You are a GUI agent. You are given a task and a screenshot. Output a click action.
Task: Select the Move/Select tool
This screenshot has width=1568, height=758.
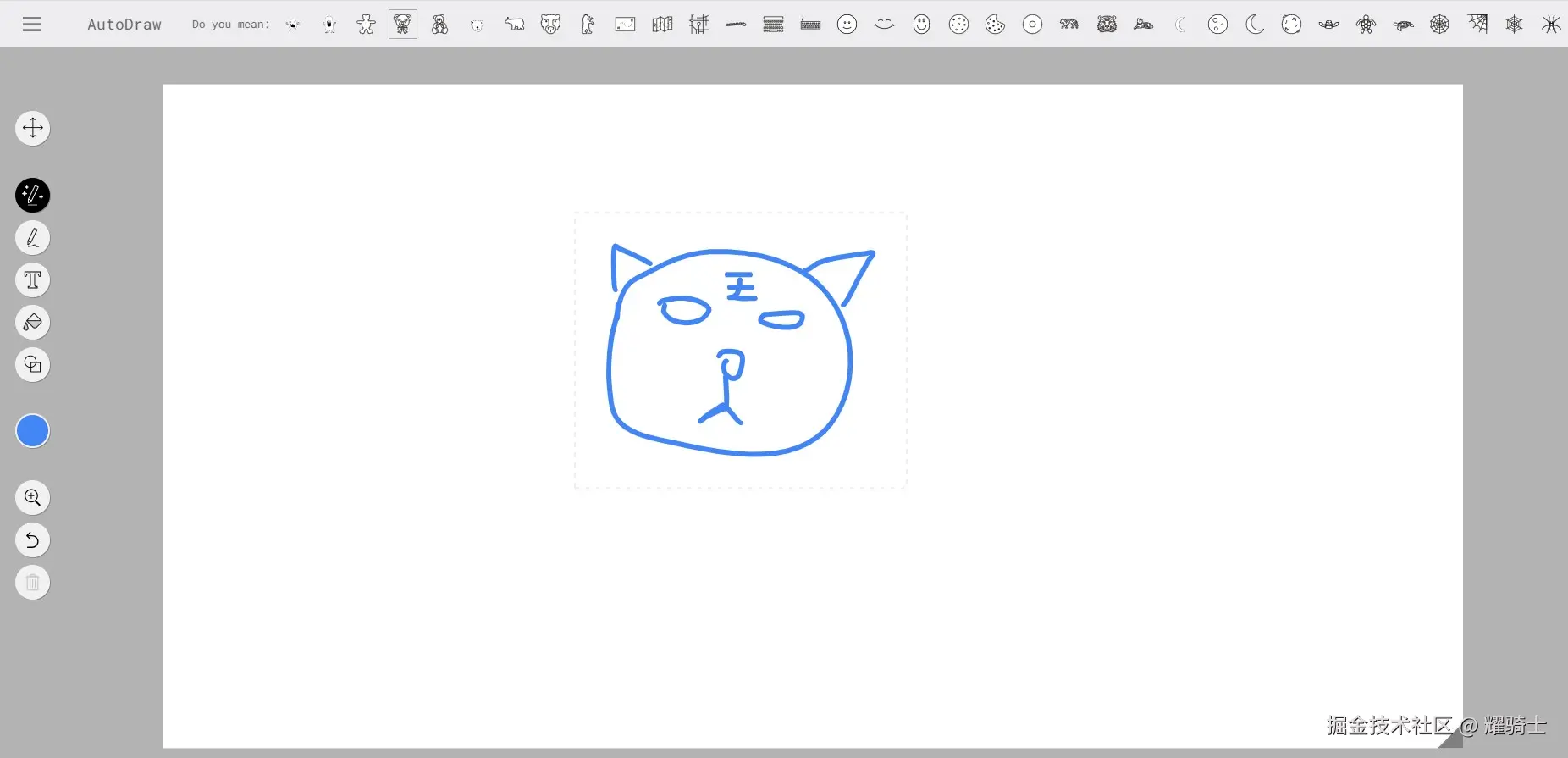click(x=33, y=128)
